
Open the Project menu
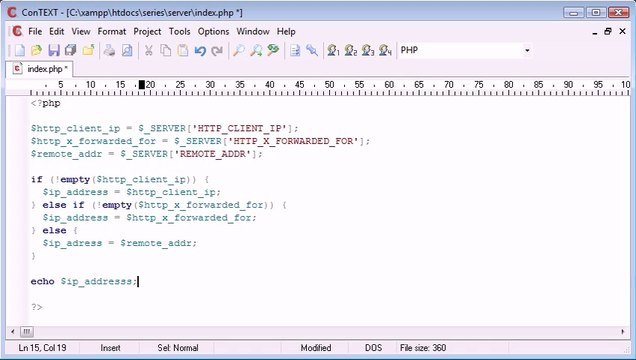pos(147,31)
